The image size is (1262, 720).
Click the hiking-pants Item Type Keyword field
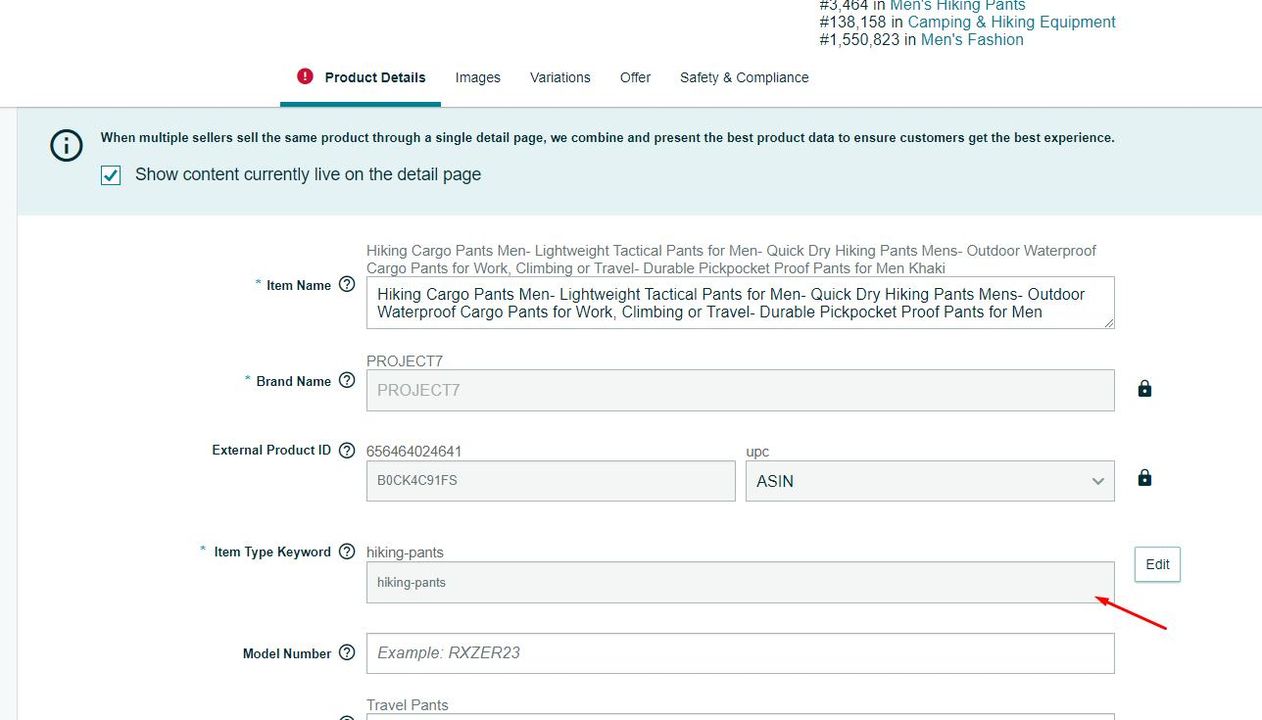[740, 582]
